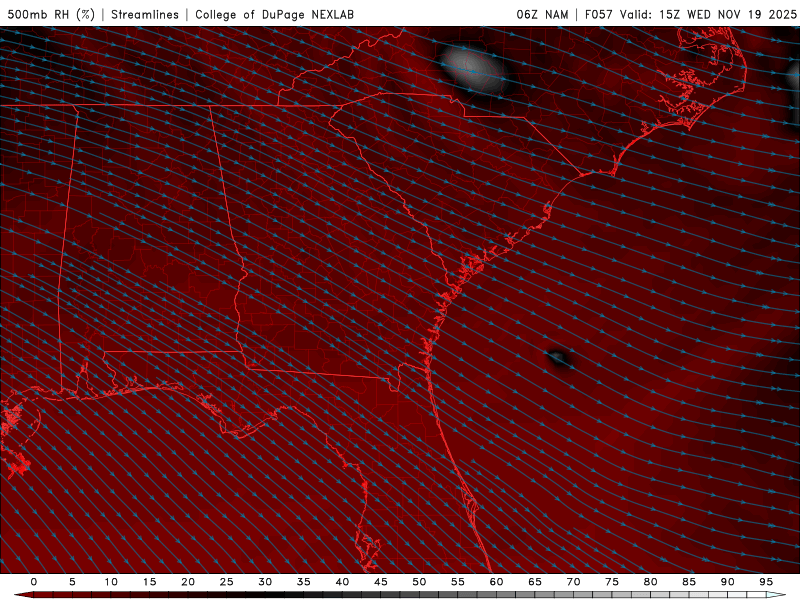The image size is (800, 600).
Task: Click the colorbar label "10"
Action: click(x=111, y=582)
